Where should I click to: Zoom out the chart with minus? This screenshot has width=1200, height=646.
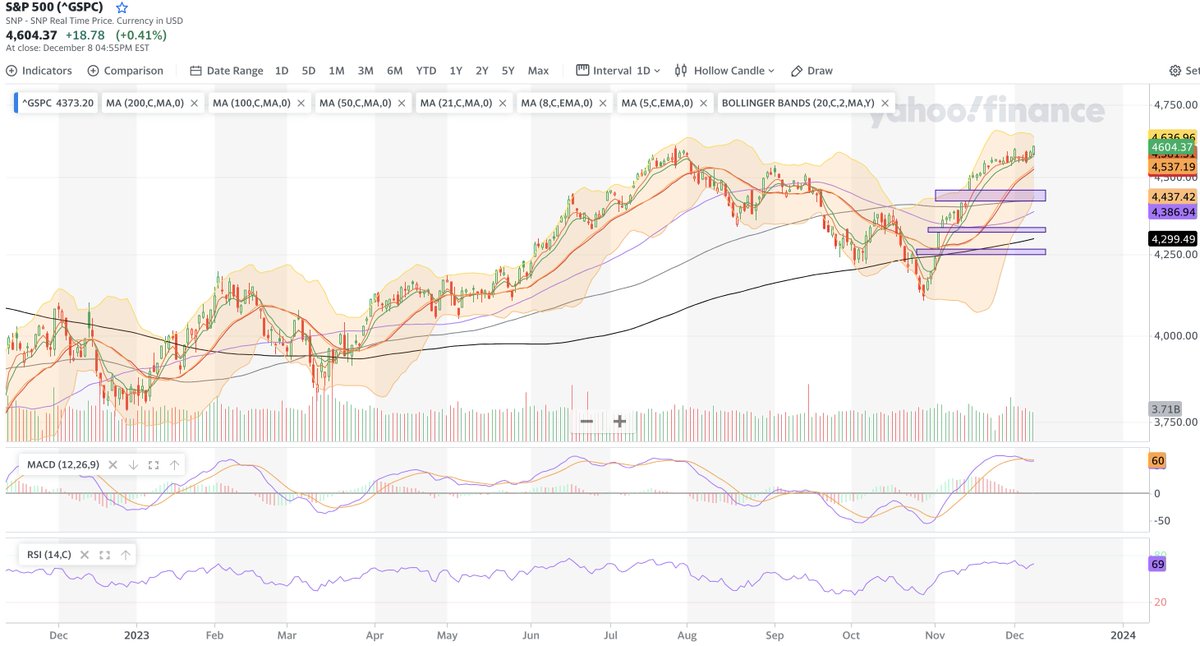point(587,421)
